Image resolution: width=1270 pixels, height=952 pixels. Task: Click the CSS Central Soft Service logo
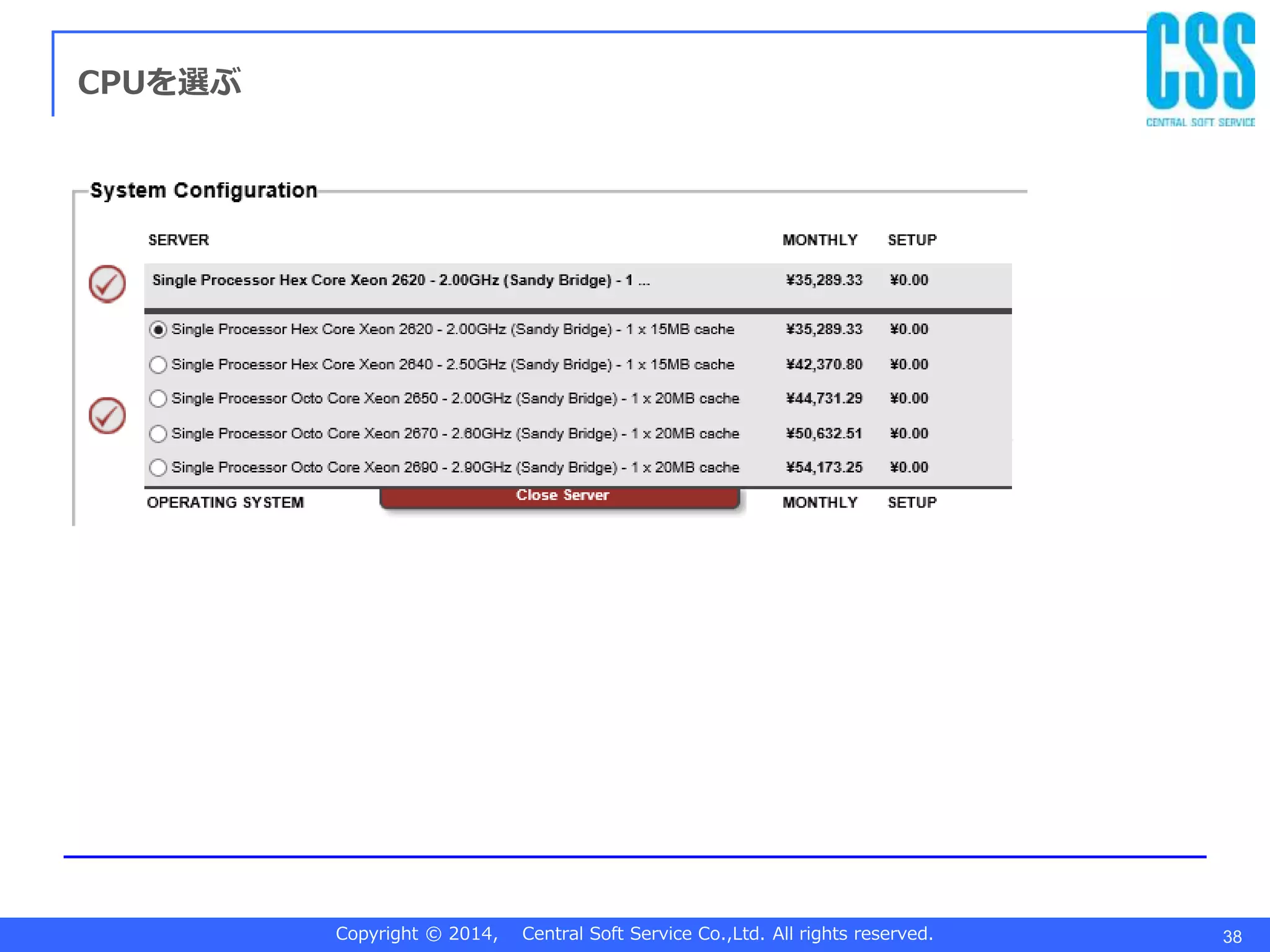pyautogui.click(x=1201, y=69)
